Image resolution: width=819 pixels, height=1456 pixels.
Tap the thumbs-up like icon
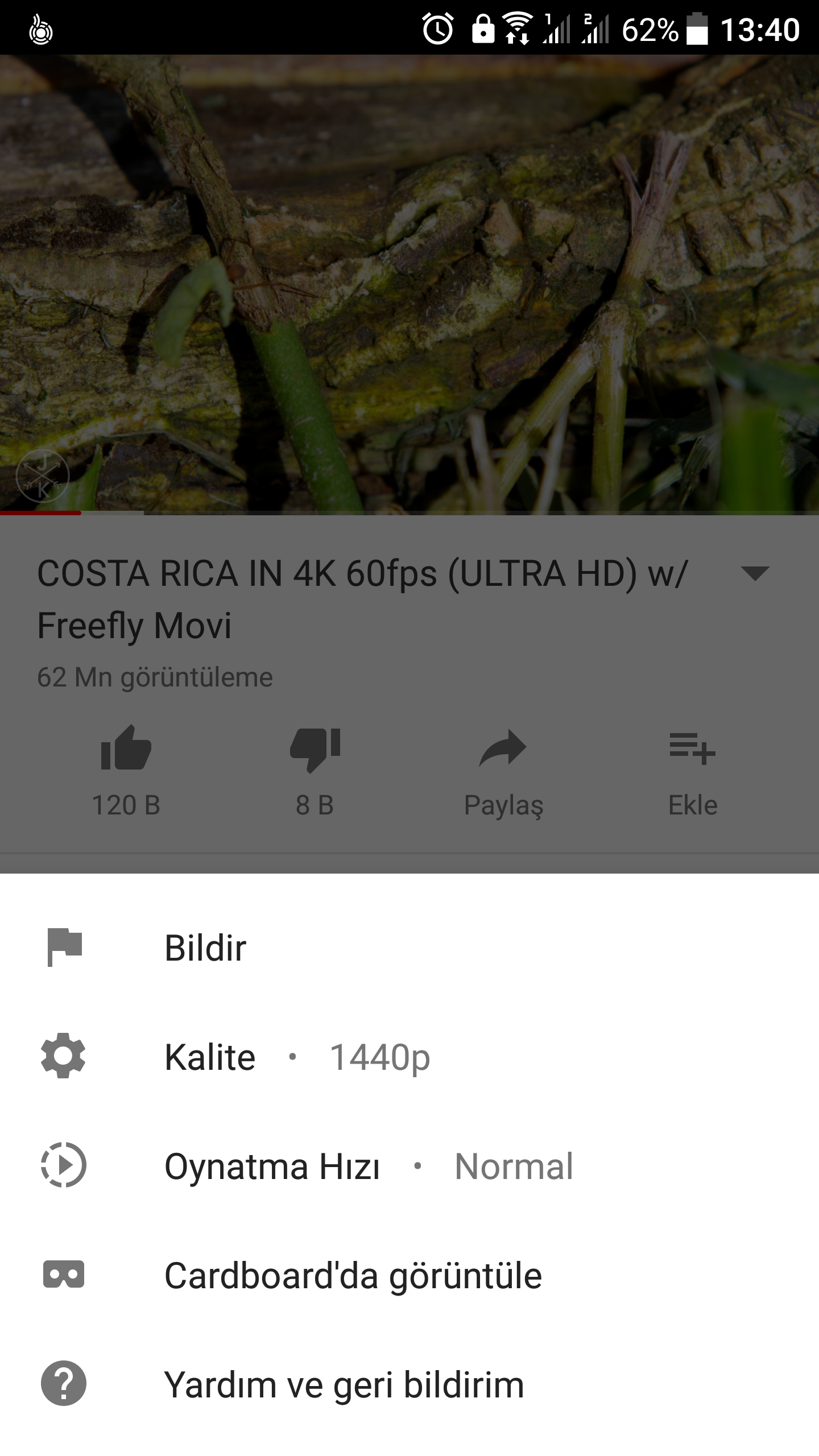[x=126, y=747]
